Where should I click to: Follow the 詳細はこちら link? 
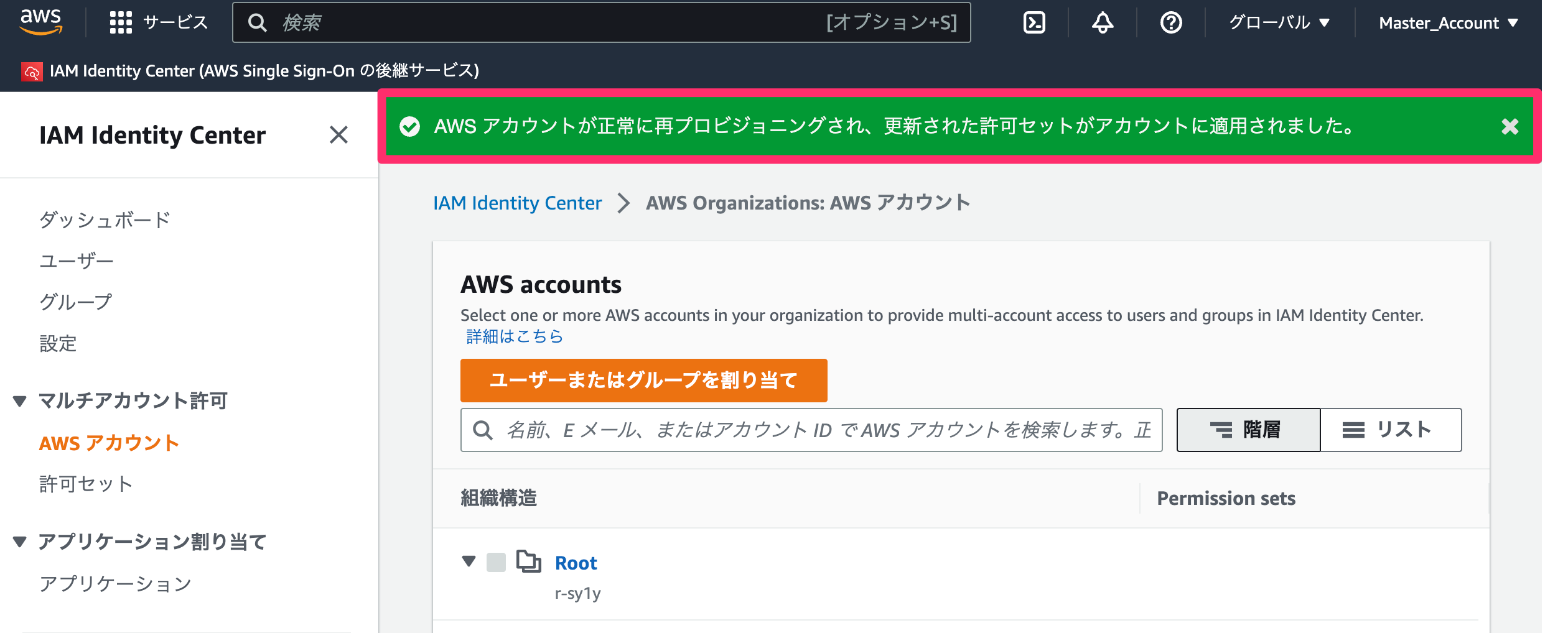(515, 336)
